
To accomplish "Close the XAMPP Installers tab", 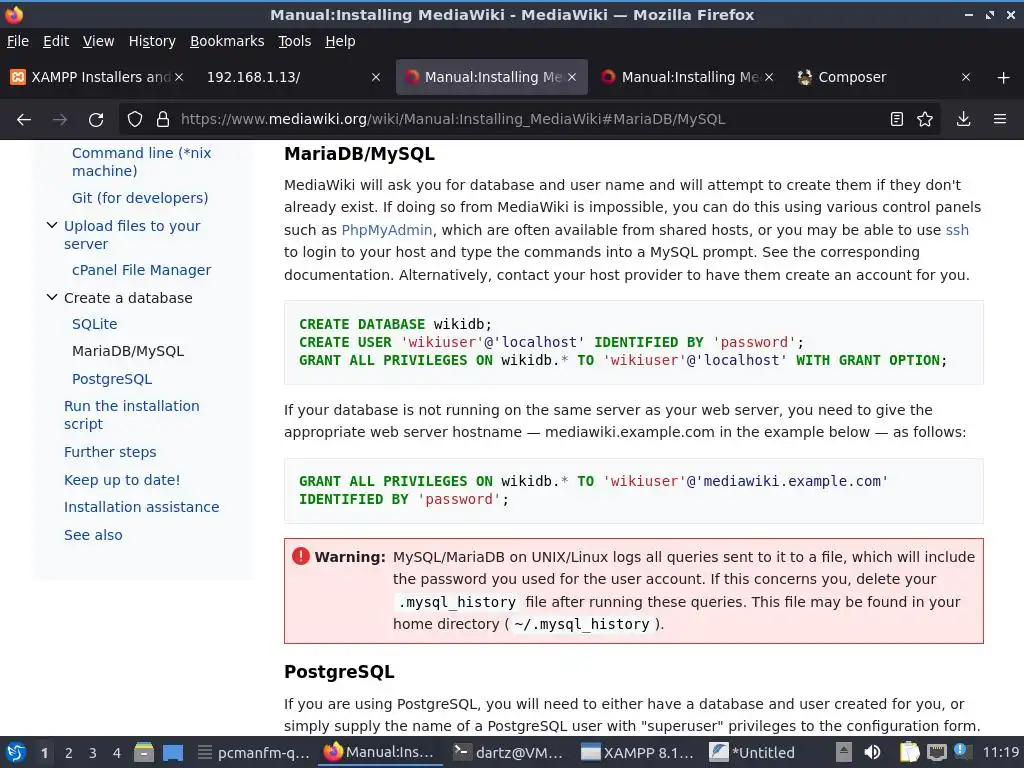I will click(x=179, y=77).
